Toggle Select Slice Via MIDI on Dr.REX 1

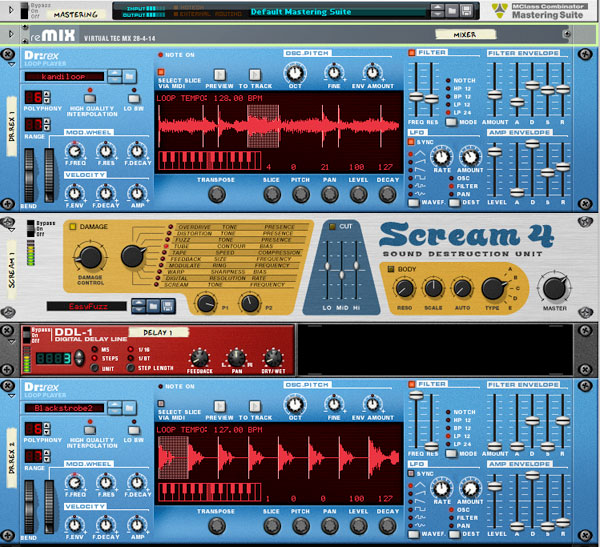pos(161,72)
